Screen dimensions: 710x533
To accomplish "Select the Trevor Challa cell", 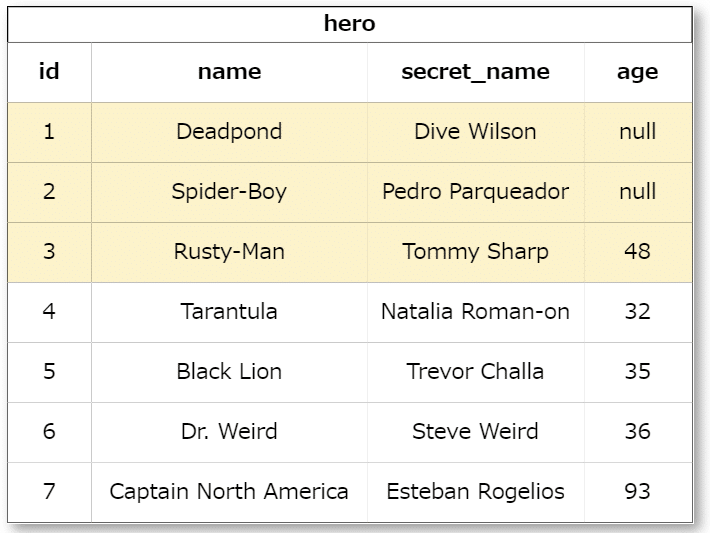I will (x=475, y=371).
